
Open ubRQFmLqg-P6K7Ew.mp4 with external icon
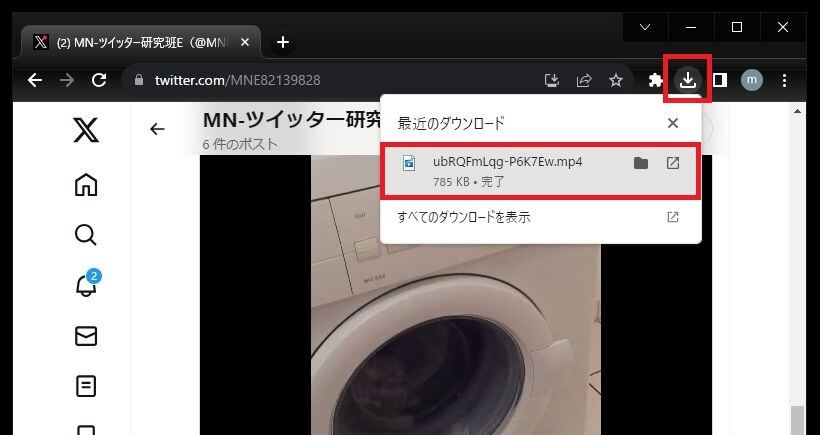(673, 163)
